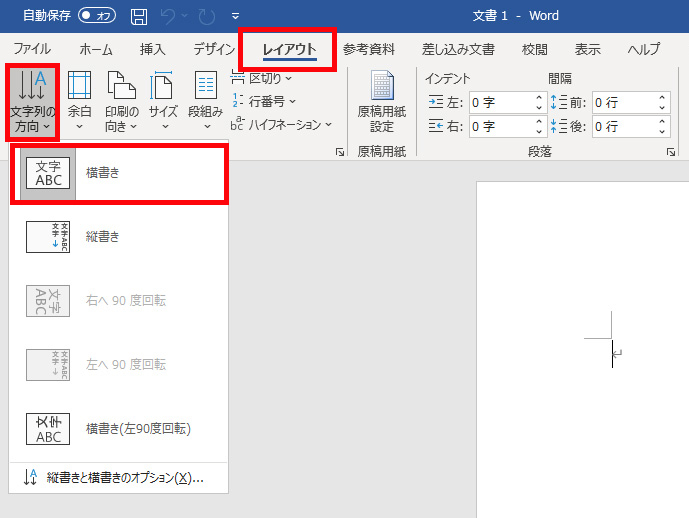Decrease the spacing after value
Viewport: 689px width, 518px height.
click(663, 132)
